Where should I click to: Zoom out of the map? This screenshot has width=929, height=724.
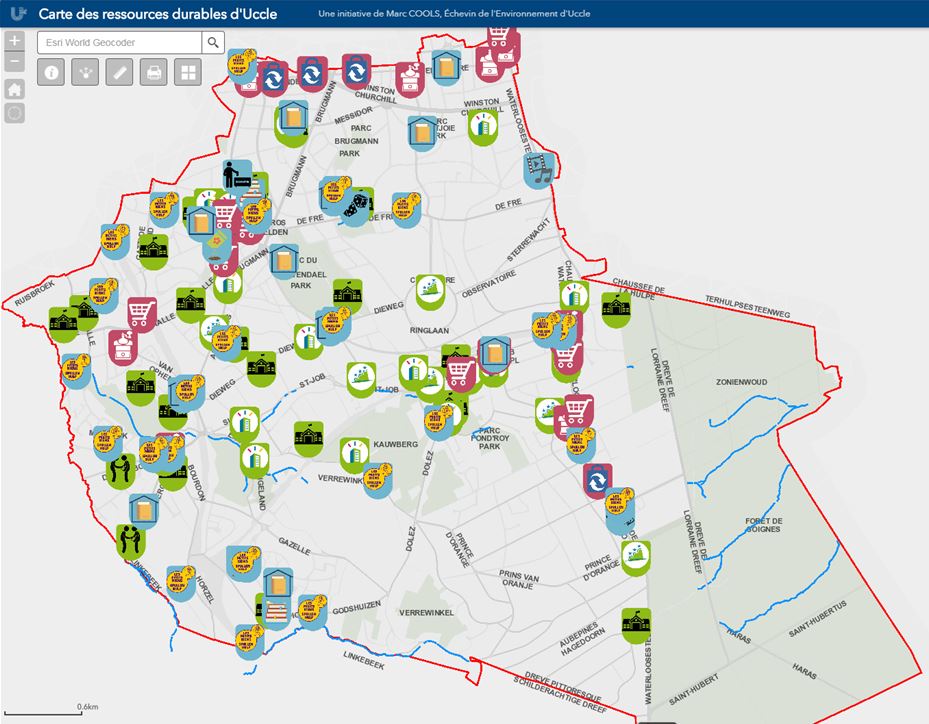(x=14, y=63)
